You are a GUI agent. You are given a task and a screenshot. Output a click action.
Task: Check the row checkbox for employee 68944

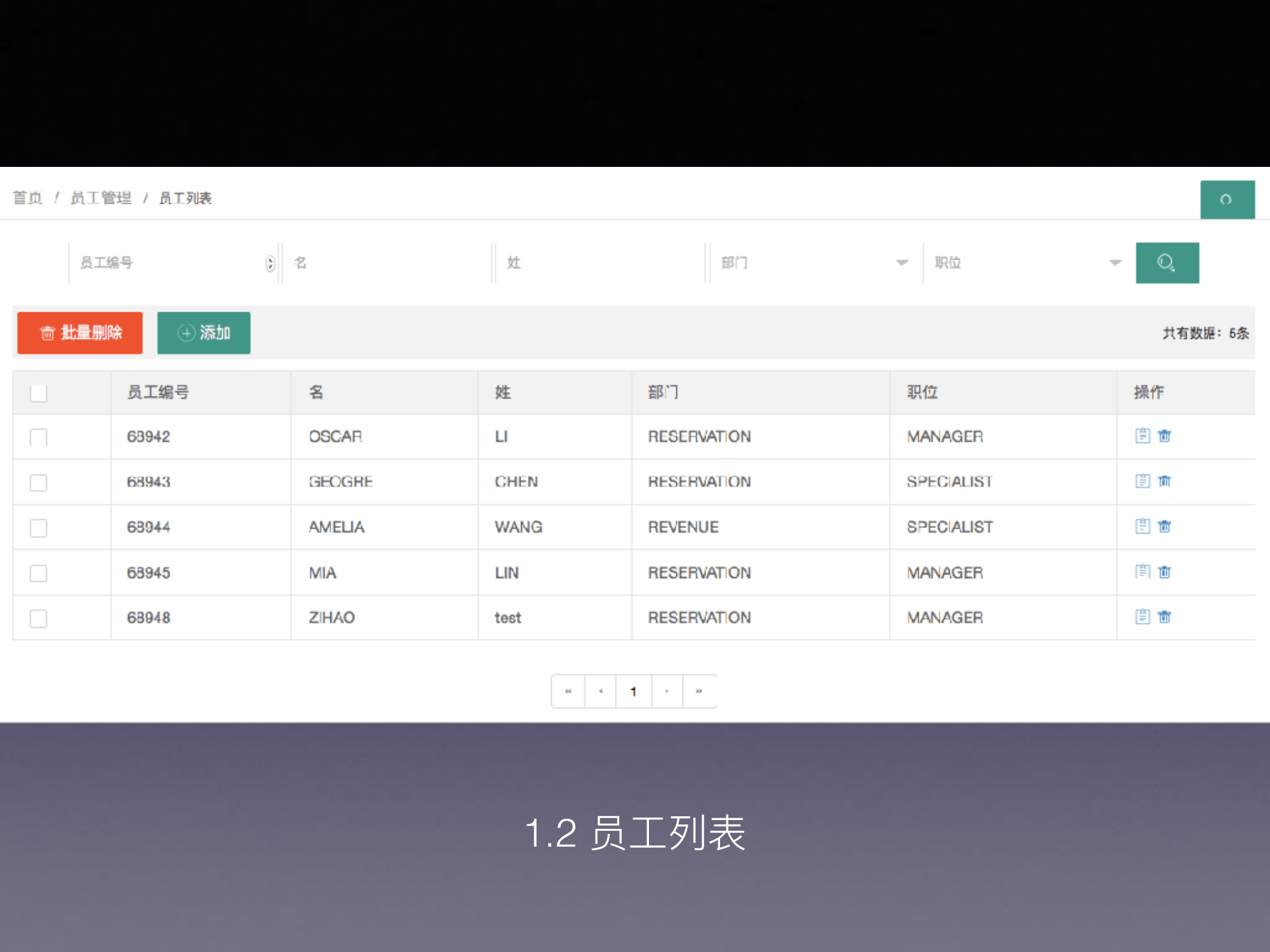pos(38,527)
